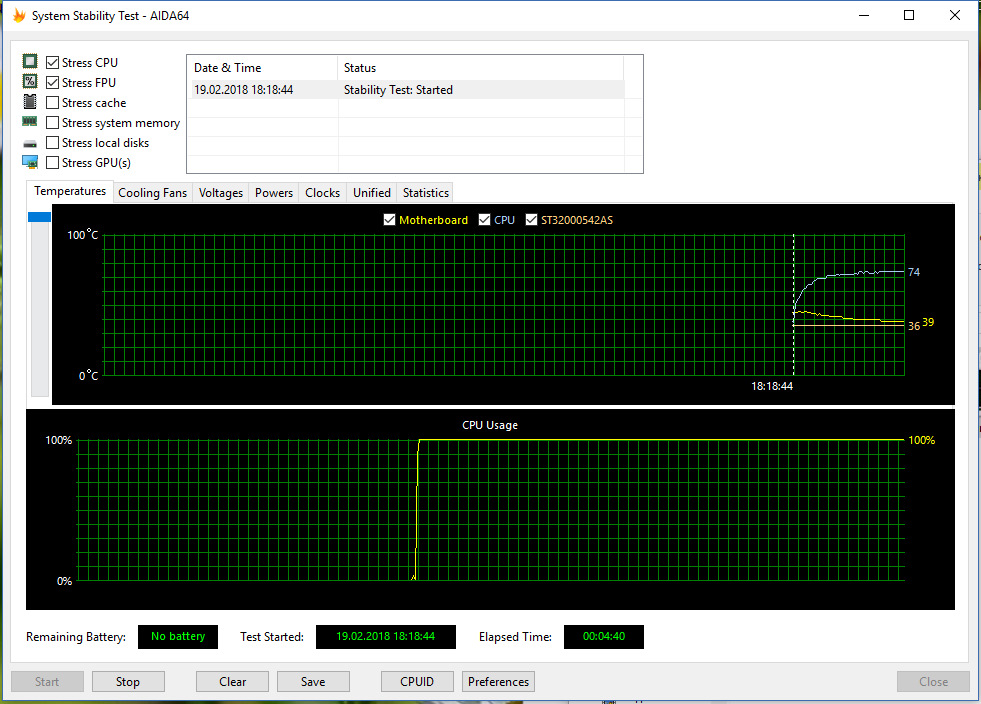
Task: Click the disk drive icon beside Stress local disks
Action: coord(30,143)
